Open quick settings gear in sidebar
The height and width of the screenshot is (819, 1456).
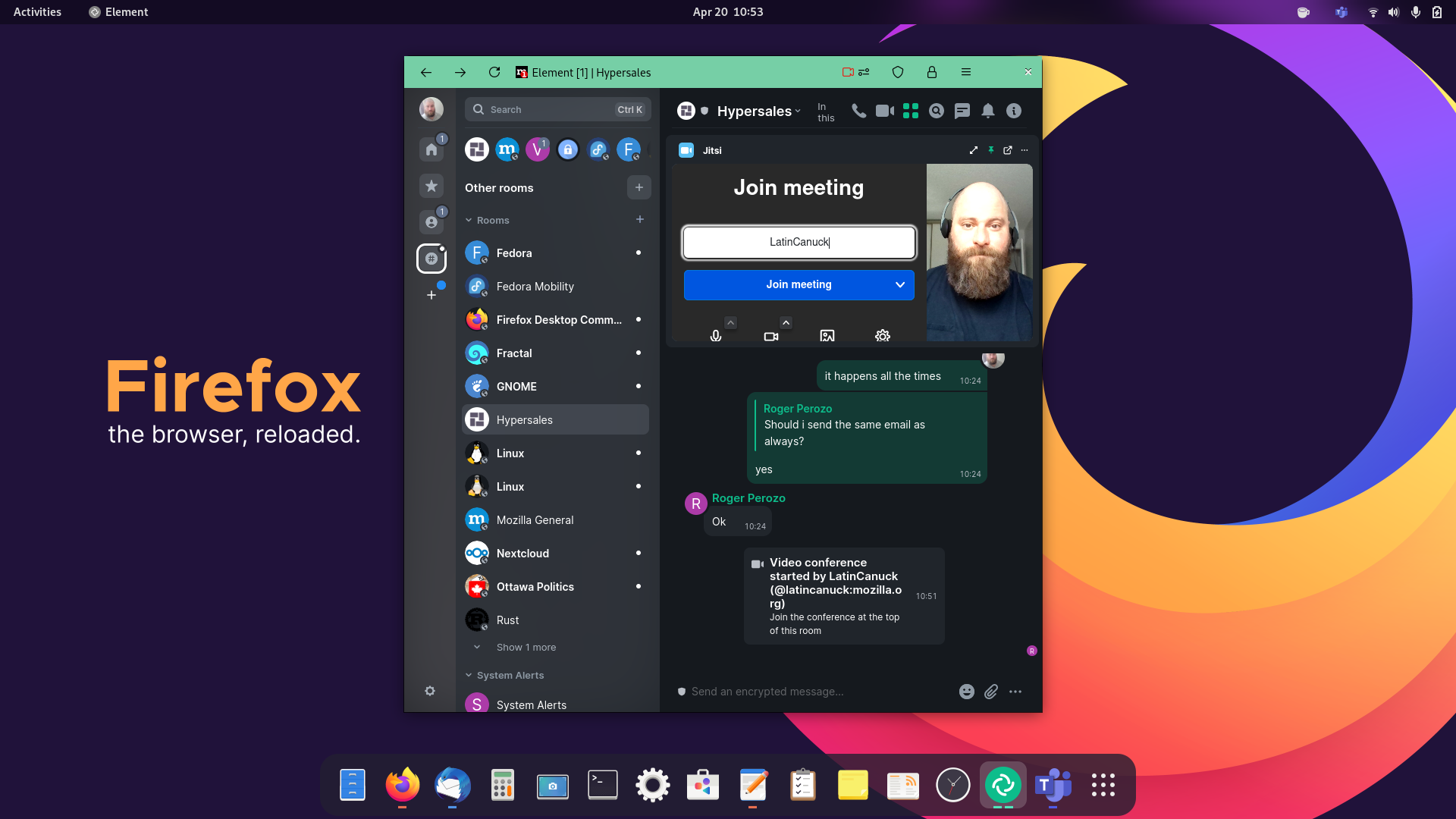pyautogui.click(x=430, y=691)
